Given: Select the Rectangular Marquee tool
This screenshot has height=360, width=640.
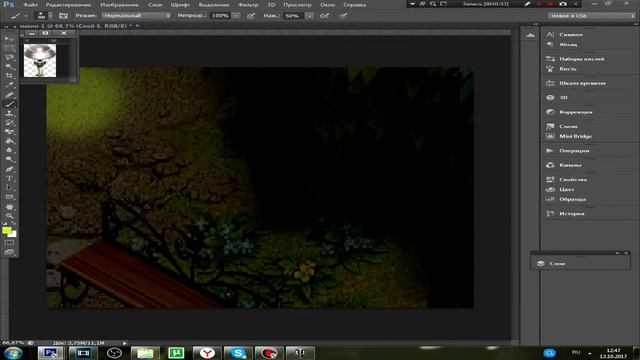Looking at the screenshot, I should [x=9, y=48].
